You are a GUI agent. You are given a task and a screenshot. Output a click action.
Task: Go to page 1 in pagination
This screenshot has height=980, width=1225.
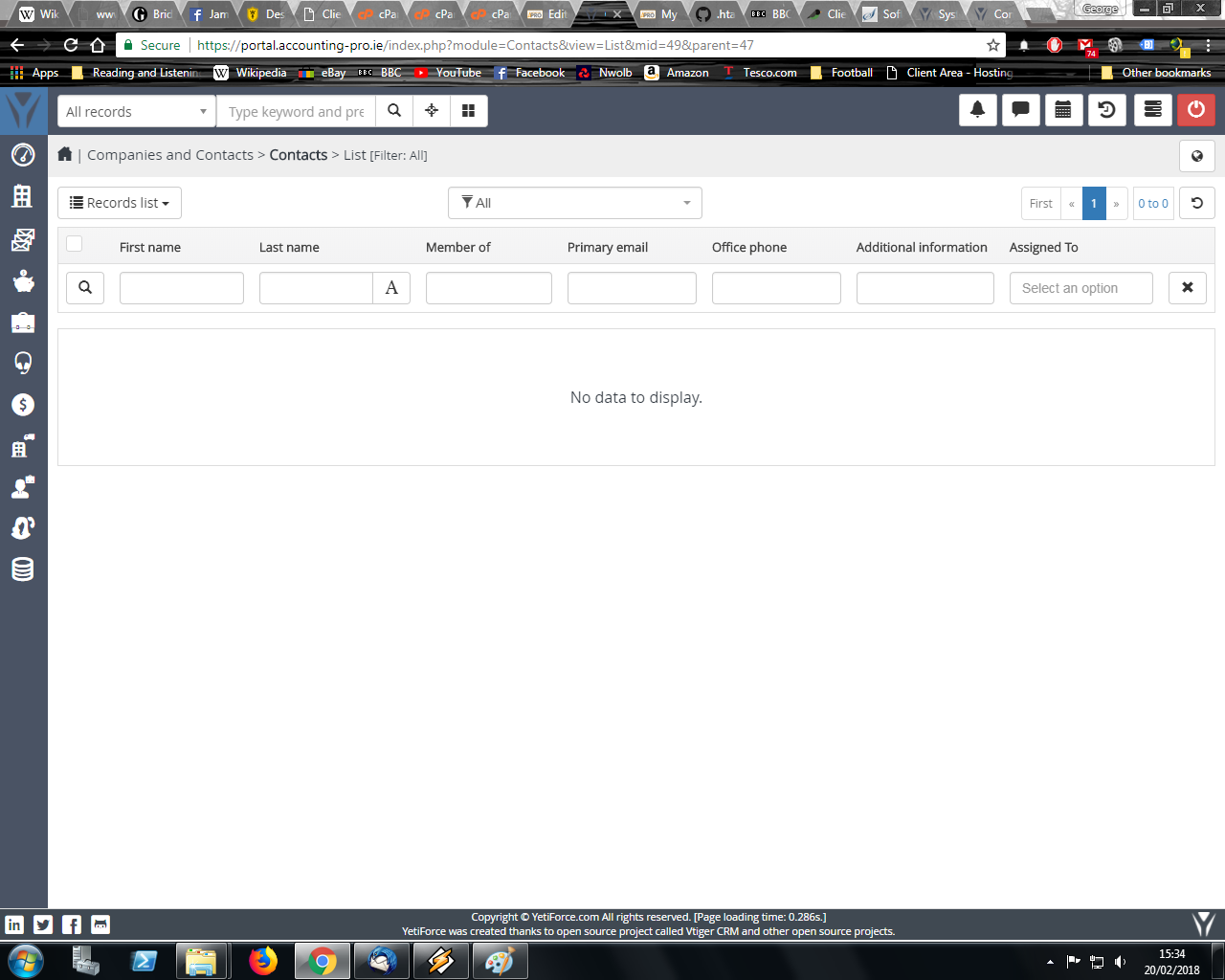click(1094, 203)
